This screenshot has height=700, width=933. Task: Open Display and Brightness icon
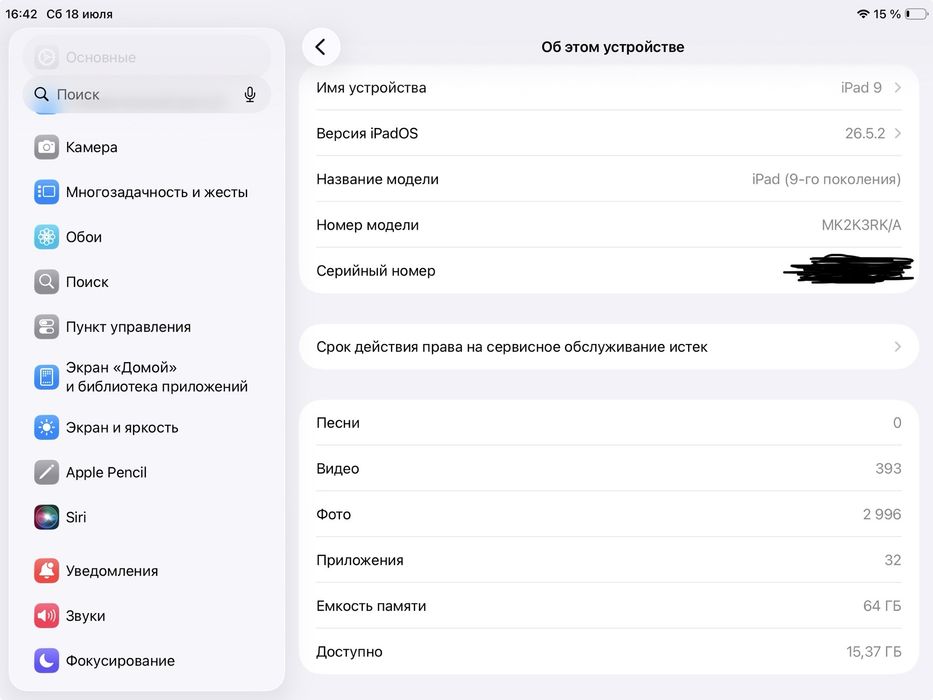click(46, 427)
